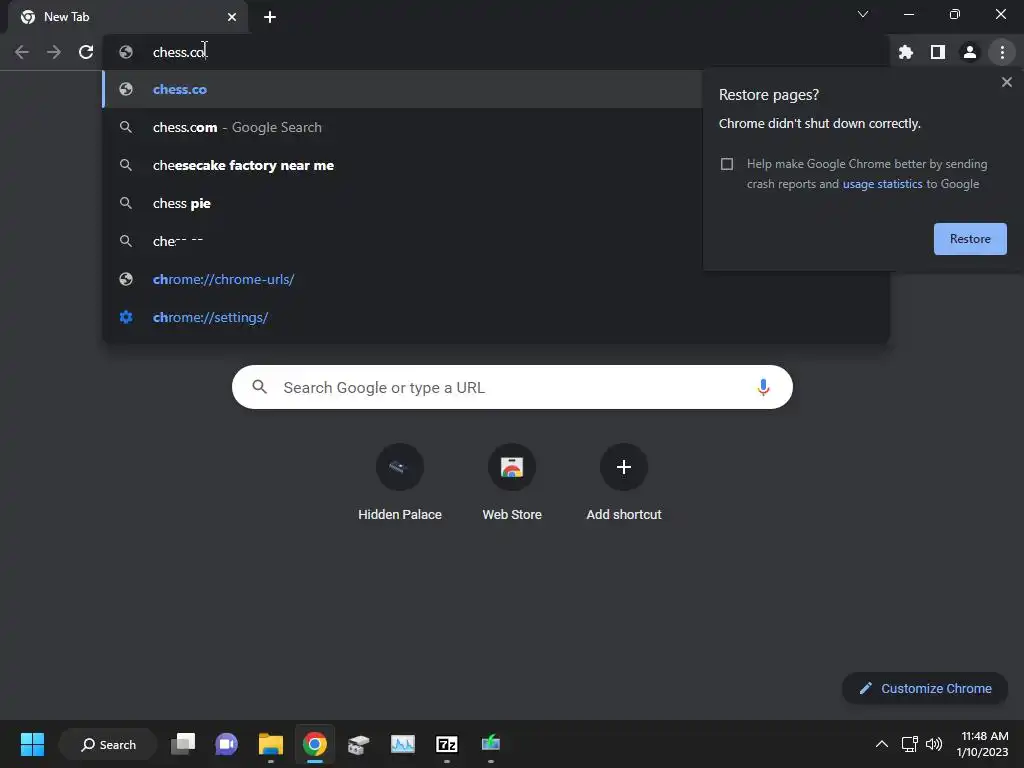Check the send crash reports checkbox
This screenshot has width=1024, height=768.
727,164
